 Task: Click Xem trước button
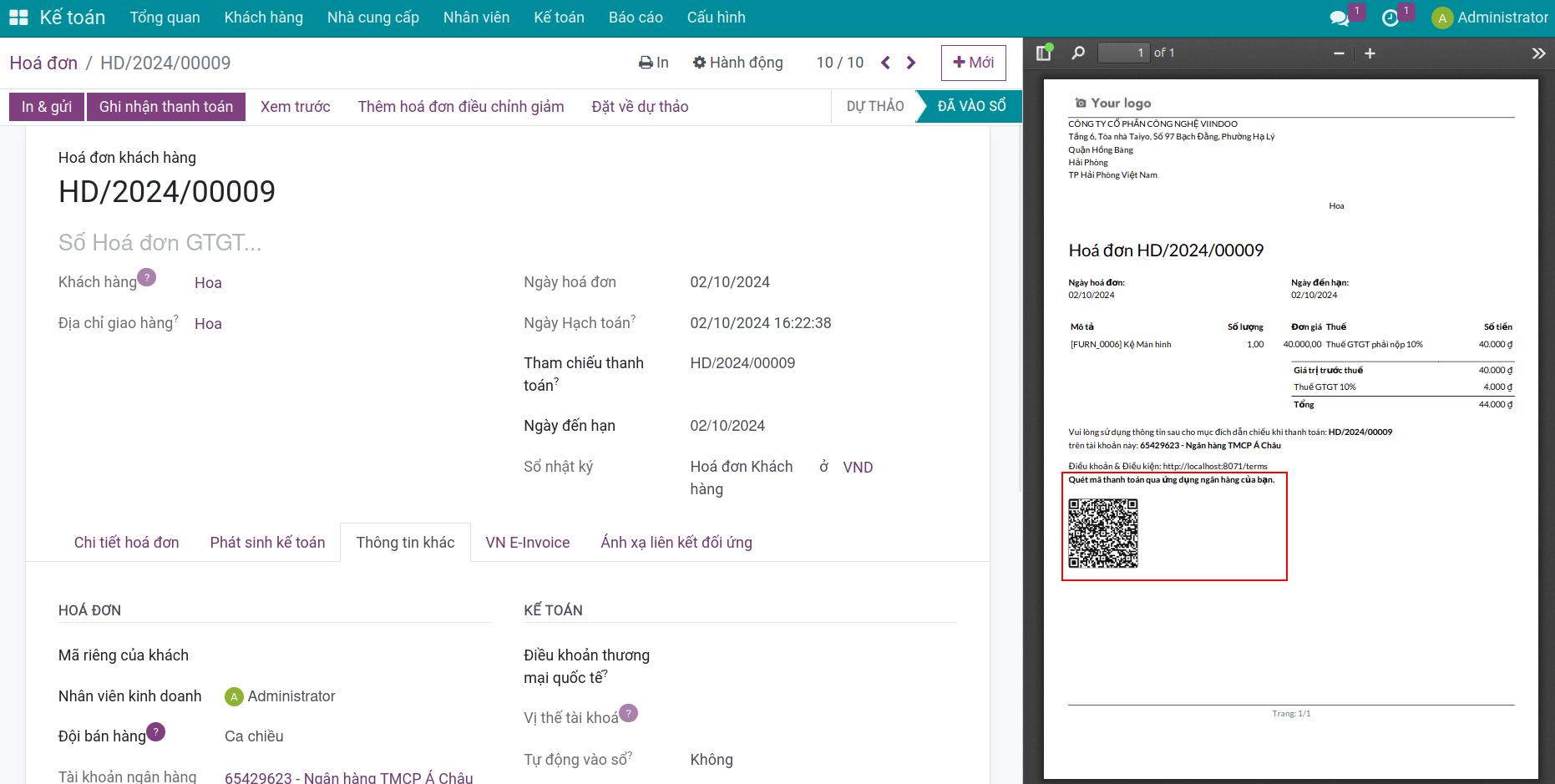296,107
